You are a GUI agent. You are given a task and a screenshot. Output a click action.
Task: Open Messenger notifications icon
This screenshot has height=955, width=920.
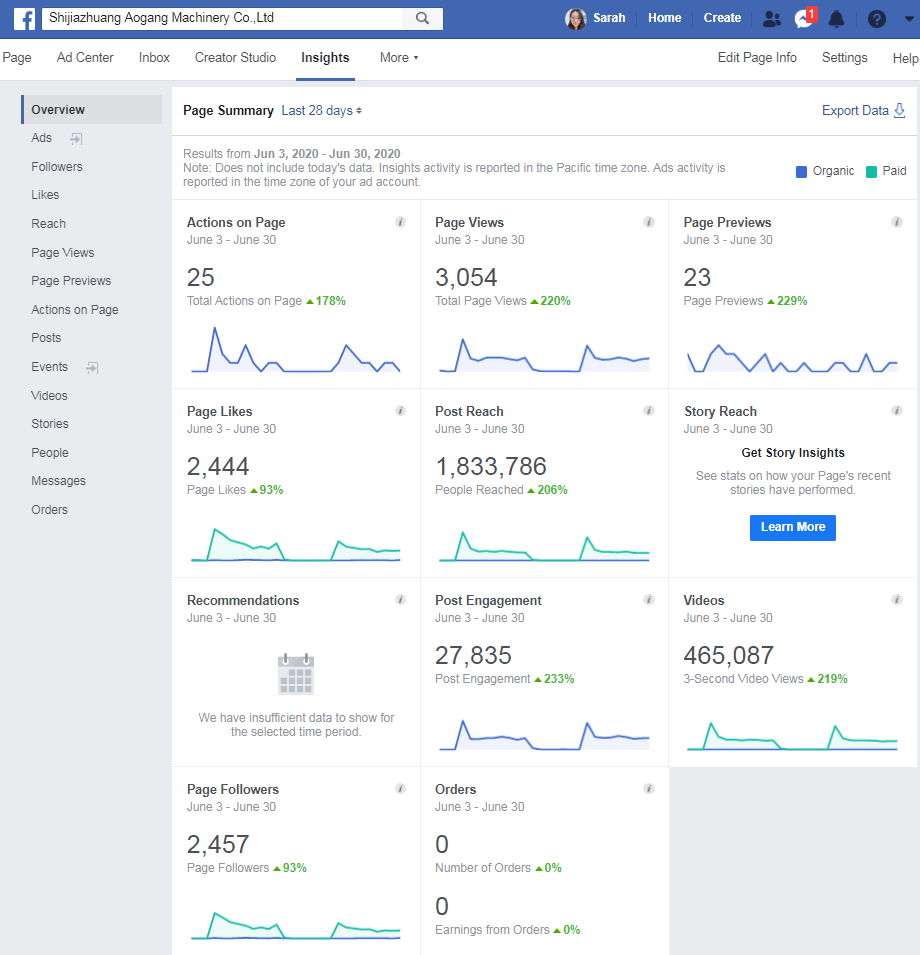(x=803, y=18)
